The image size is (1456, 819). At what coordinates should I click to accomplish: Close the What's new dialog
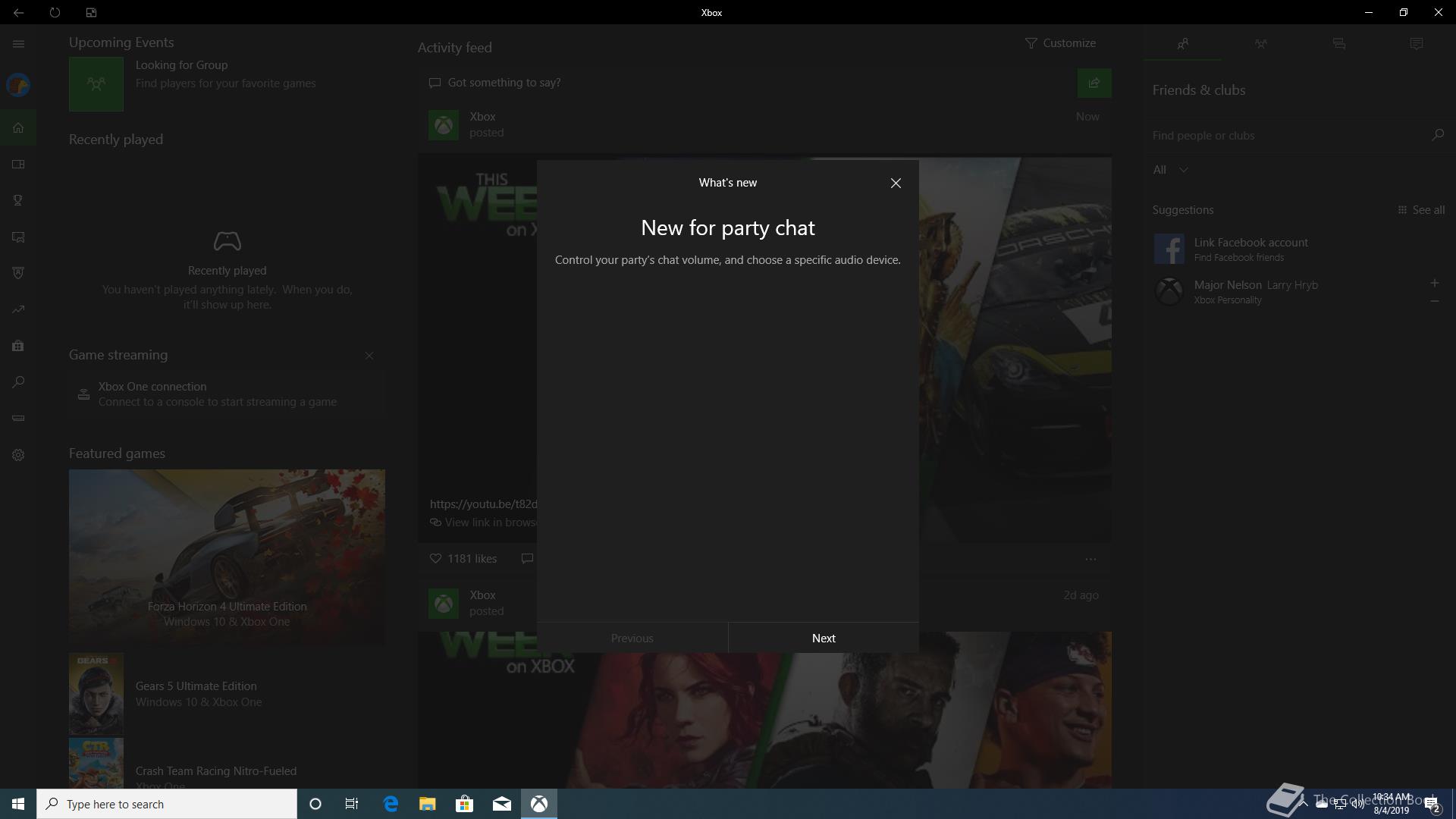point(896,183)
